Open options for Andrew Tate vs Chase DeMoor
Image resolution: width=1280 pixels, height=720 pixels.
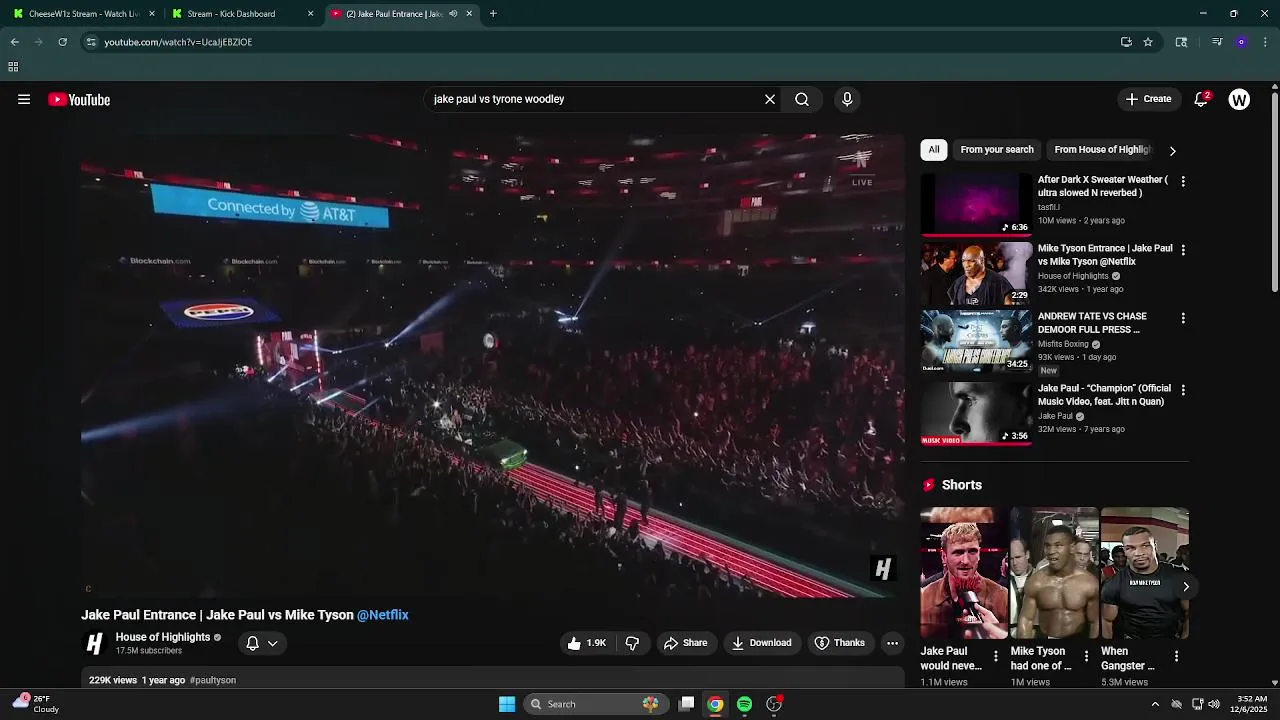click(x=1183, y=318)
